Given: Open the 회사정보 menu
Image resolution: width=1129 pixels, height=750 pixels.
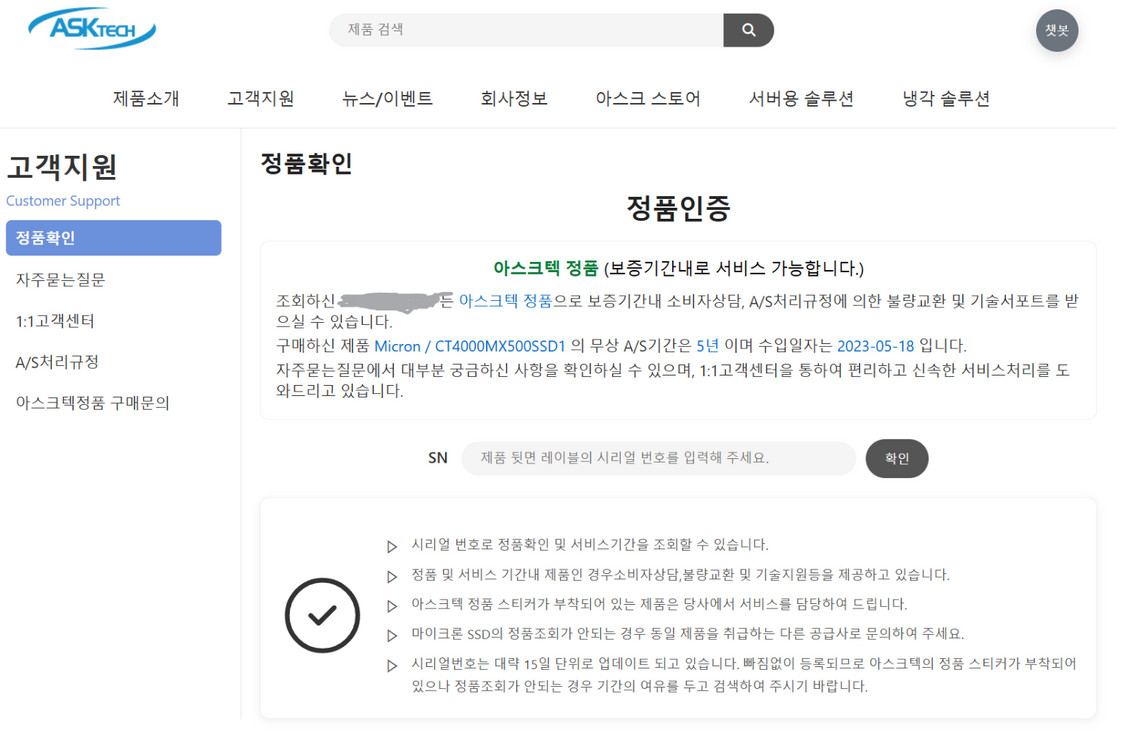Looking at the screenshot, I should (514, 98).
